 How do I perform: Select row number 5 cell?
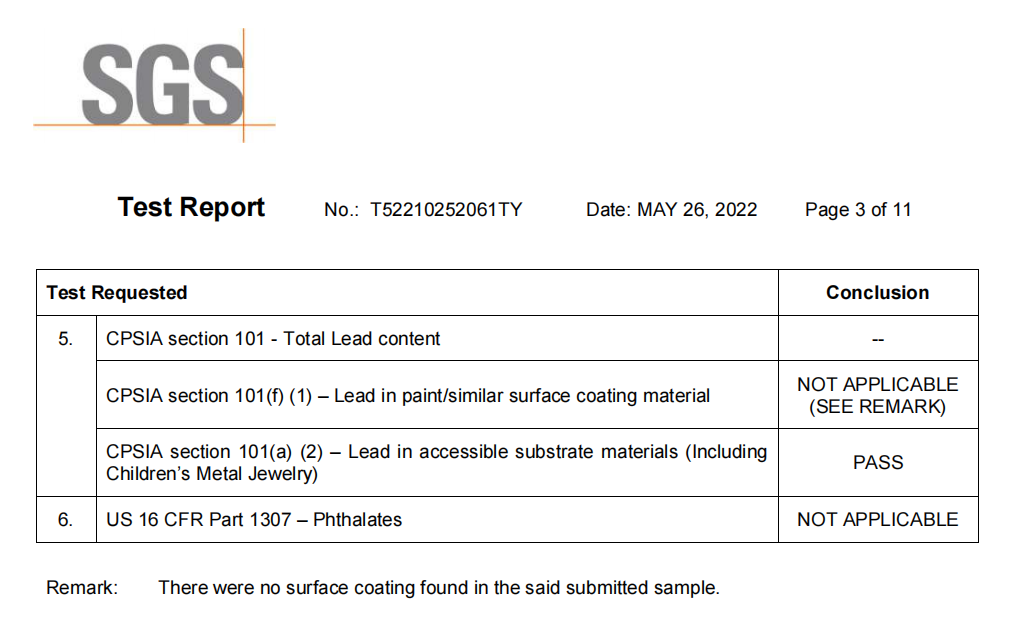point(66,339)
